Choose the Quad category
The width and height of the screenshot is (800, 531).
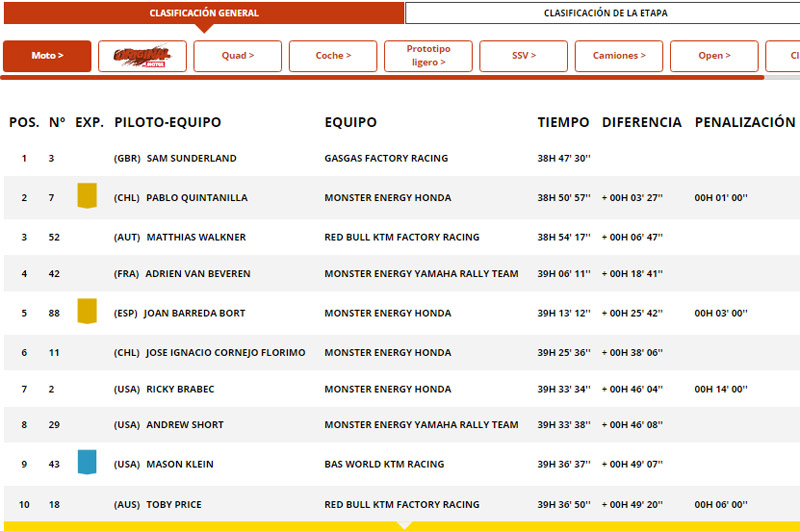(x=238, y=56)
